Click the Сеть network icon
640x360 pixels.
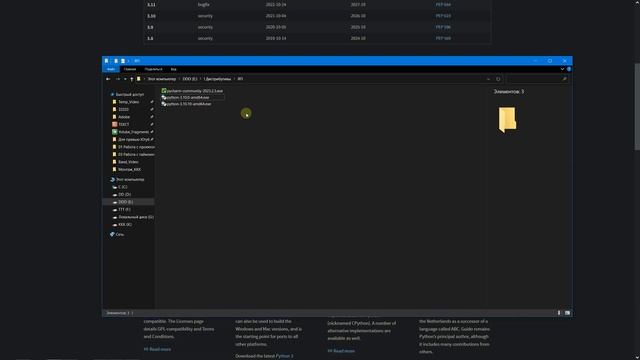tap(112, 234)
